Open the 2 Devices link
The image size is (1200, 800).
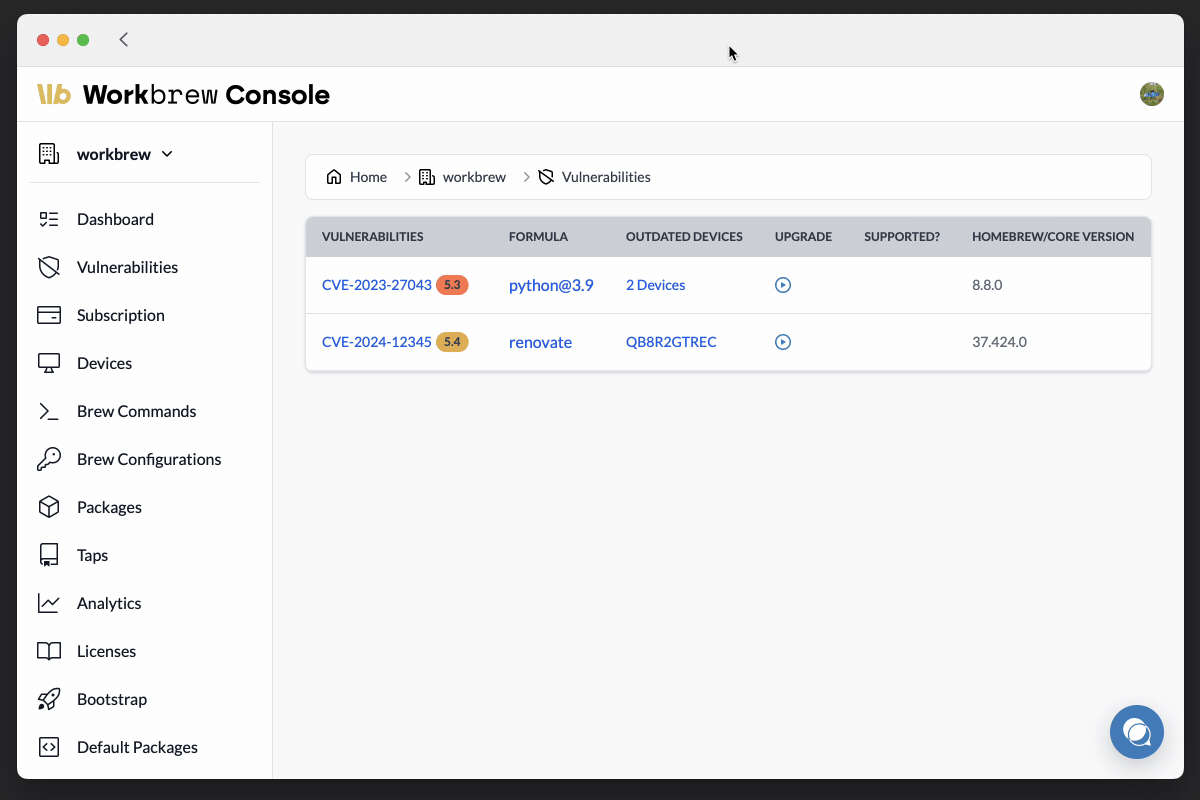(x=655, y=285)
